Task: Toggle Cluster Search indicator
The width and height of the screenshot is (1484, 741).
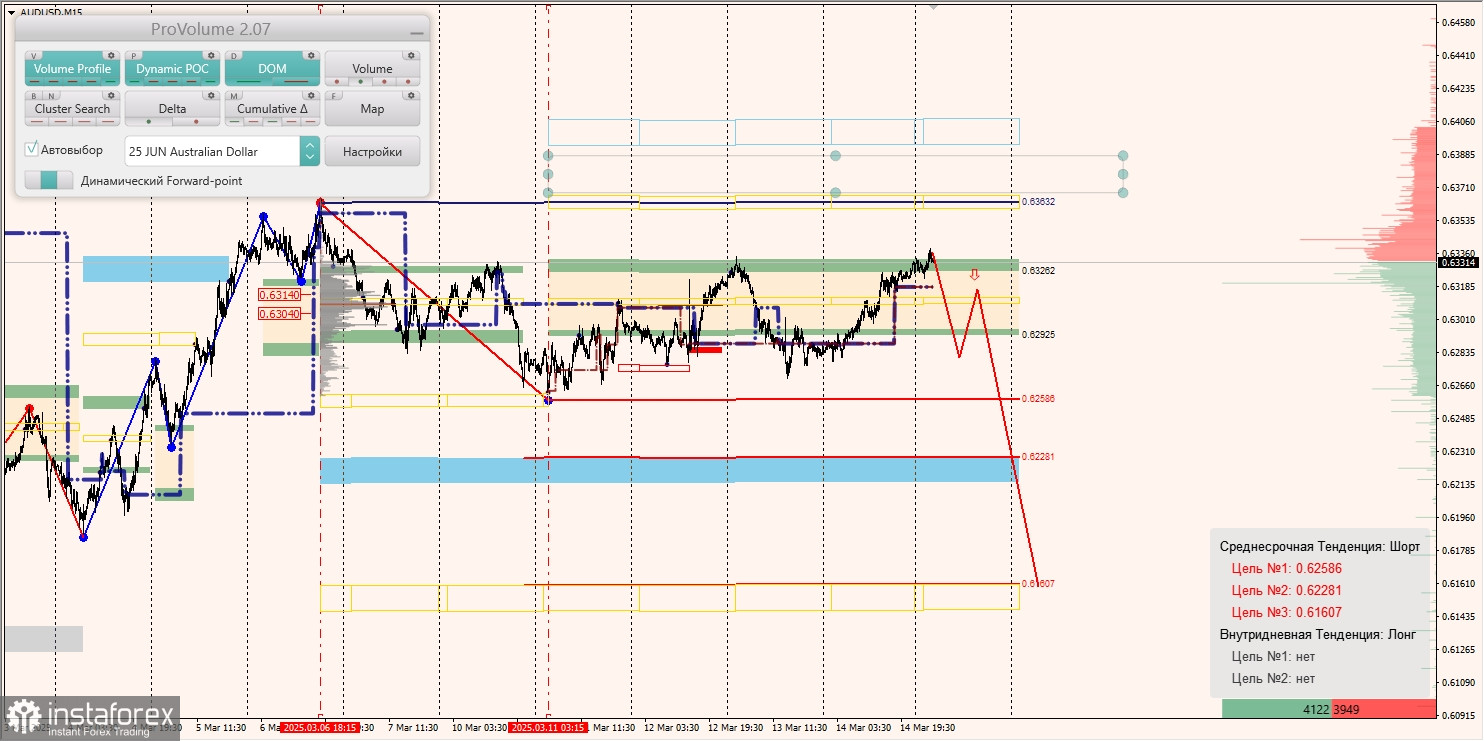Action: pyautogui.click(x=72, y=109)
